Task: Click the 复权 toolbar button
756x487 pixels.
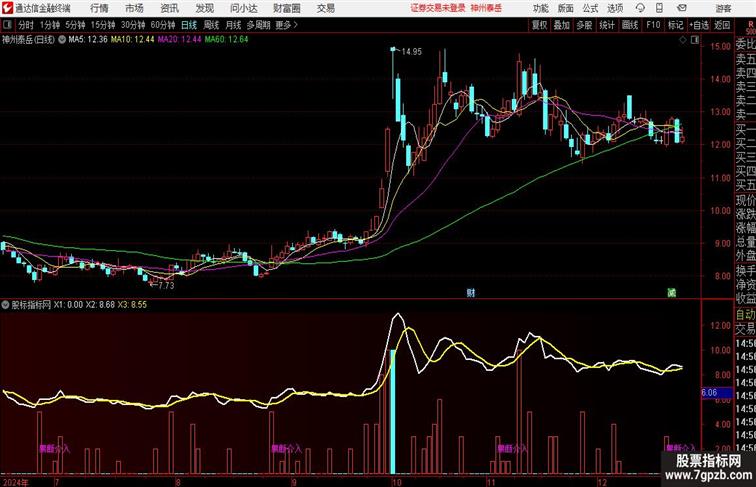Action: [539, 25]
